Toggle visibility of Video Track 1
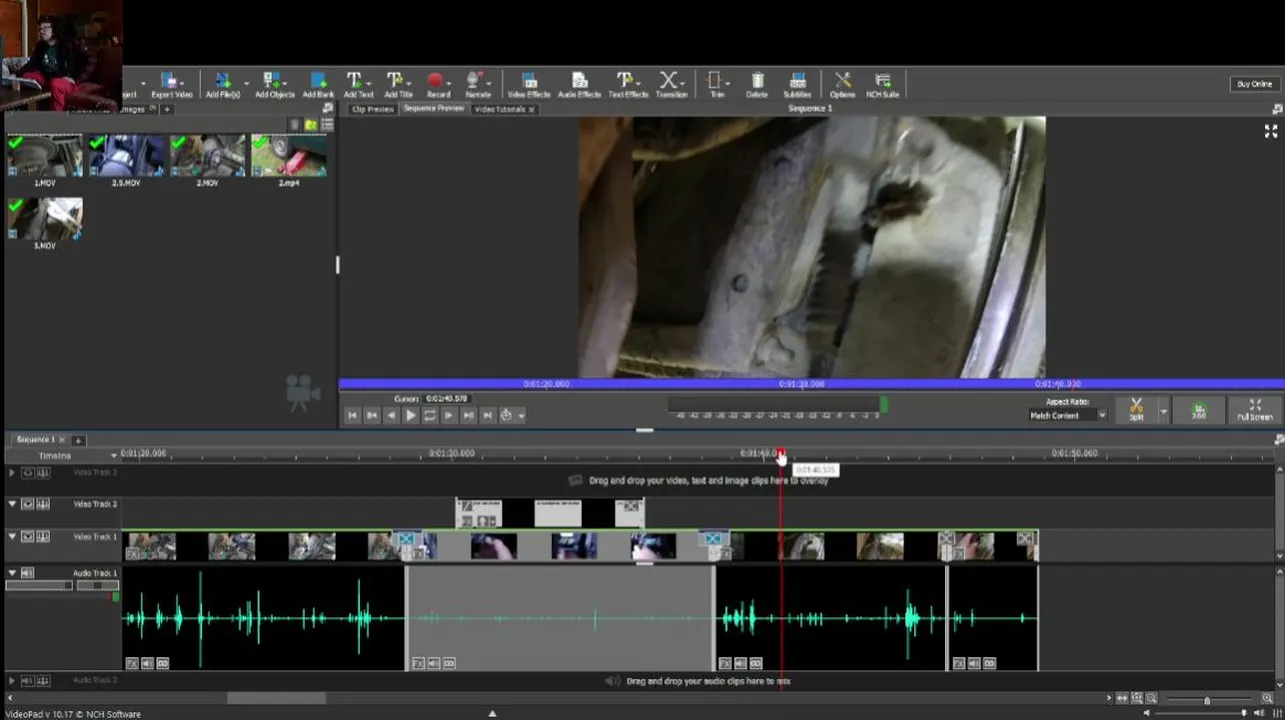 coord(28,537)
